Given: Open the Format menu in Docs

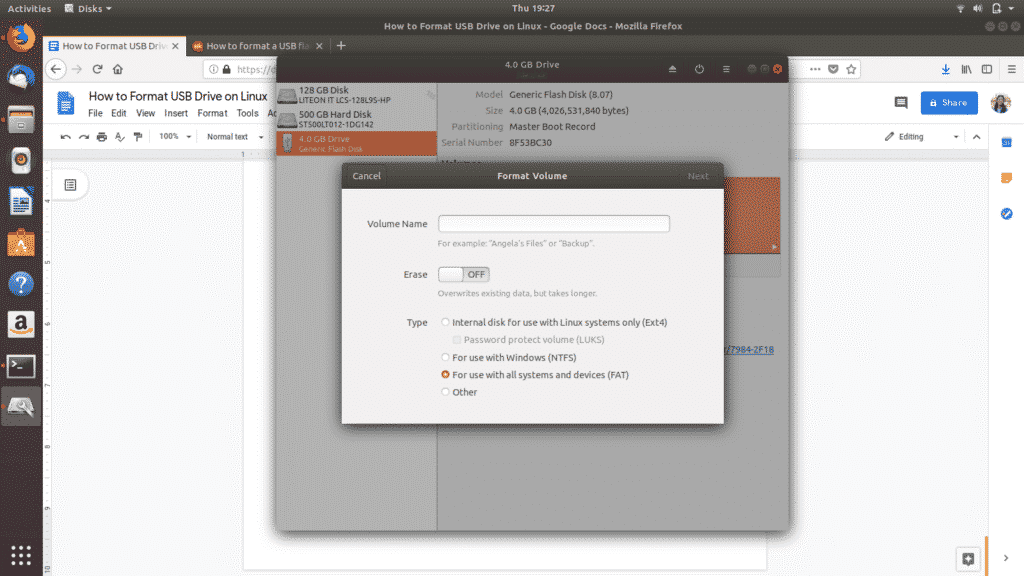Looking at the screenshot, I should point(212,114).
